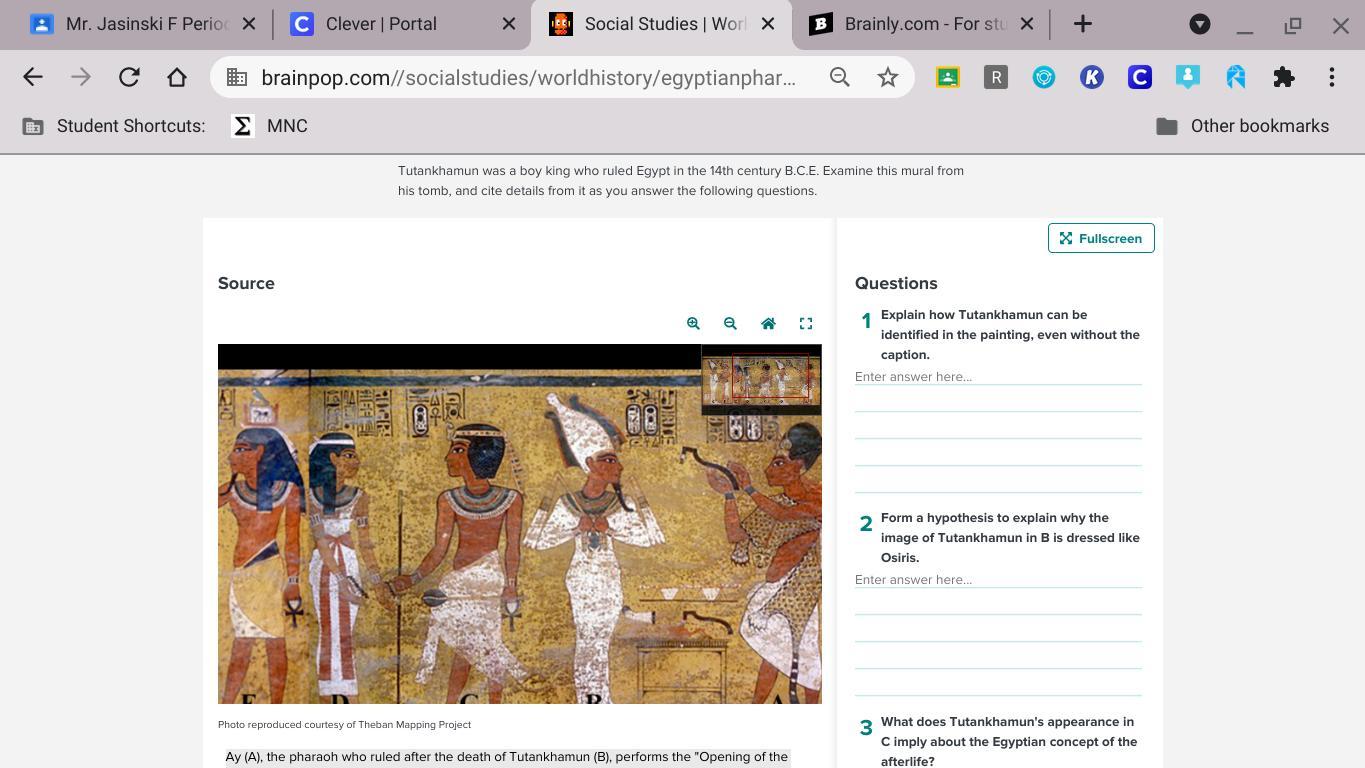This screenshot has width=1365, height=768.
Task: Reset mural view with home icon
Action: tap(768, 323)
